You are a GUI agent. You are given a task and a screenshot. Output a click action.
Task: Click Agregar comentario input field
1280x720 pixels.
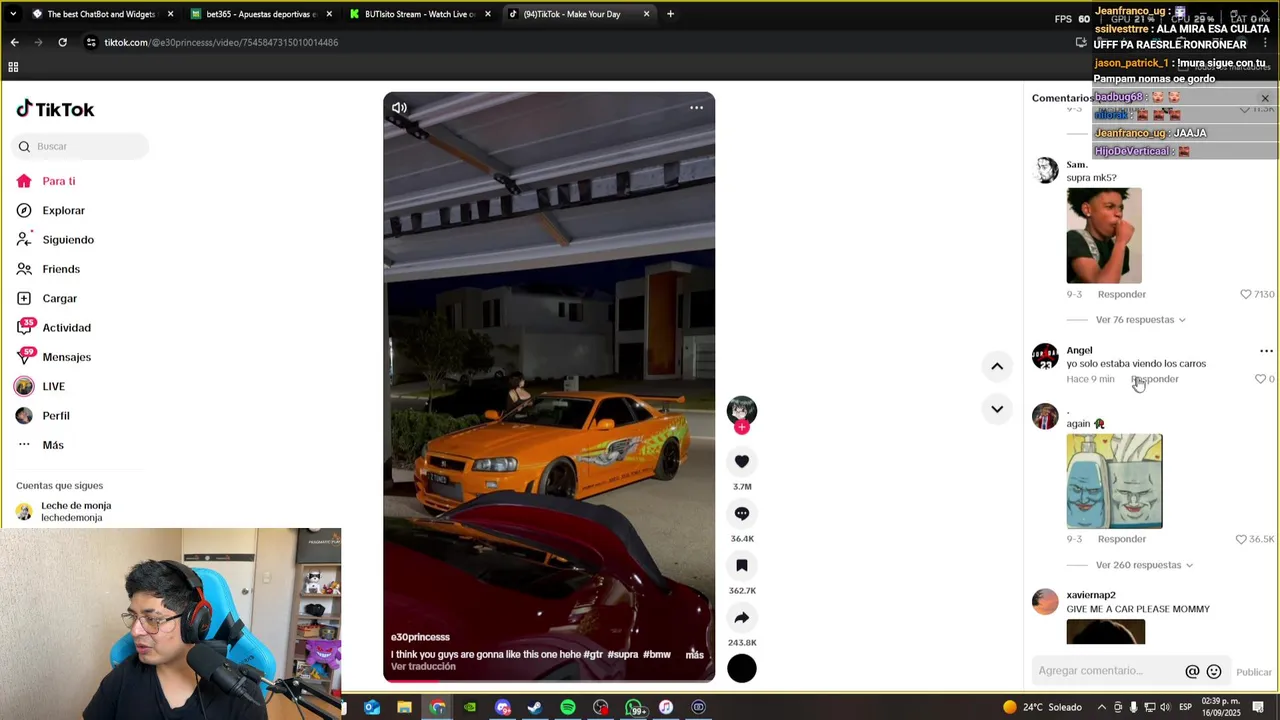coord(1108,671)
